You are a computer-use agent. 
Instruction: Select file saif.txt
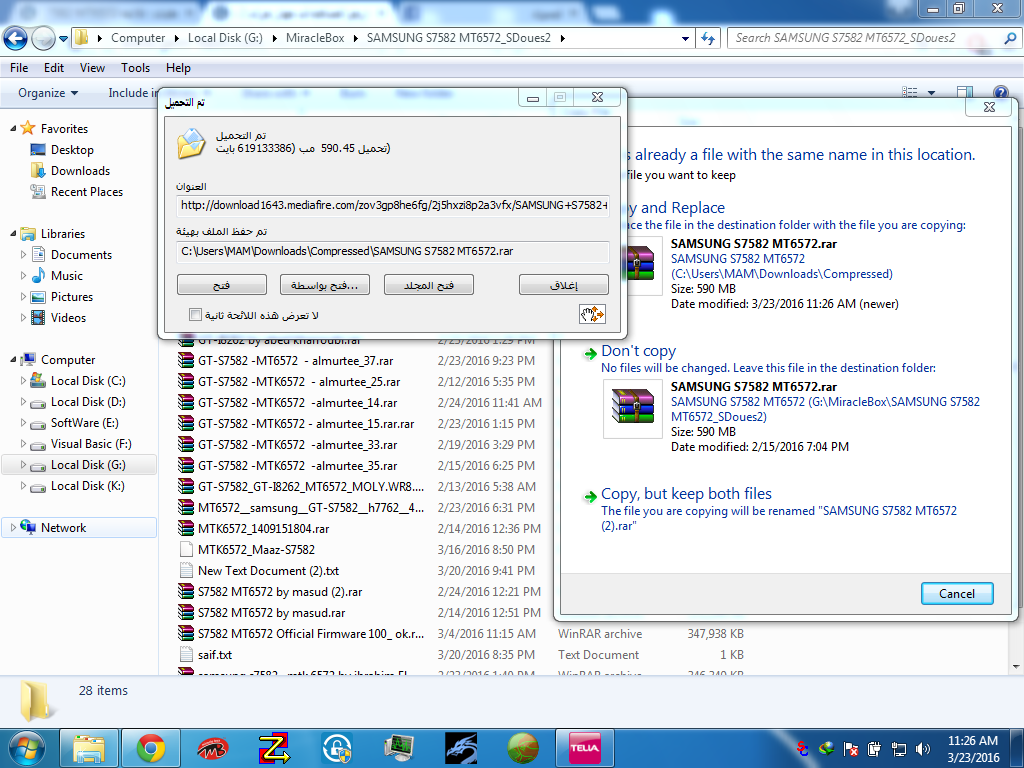[215, 654]
